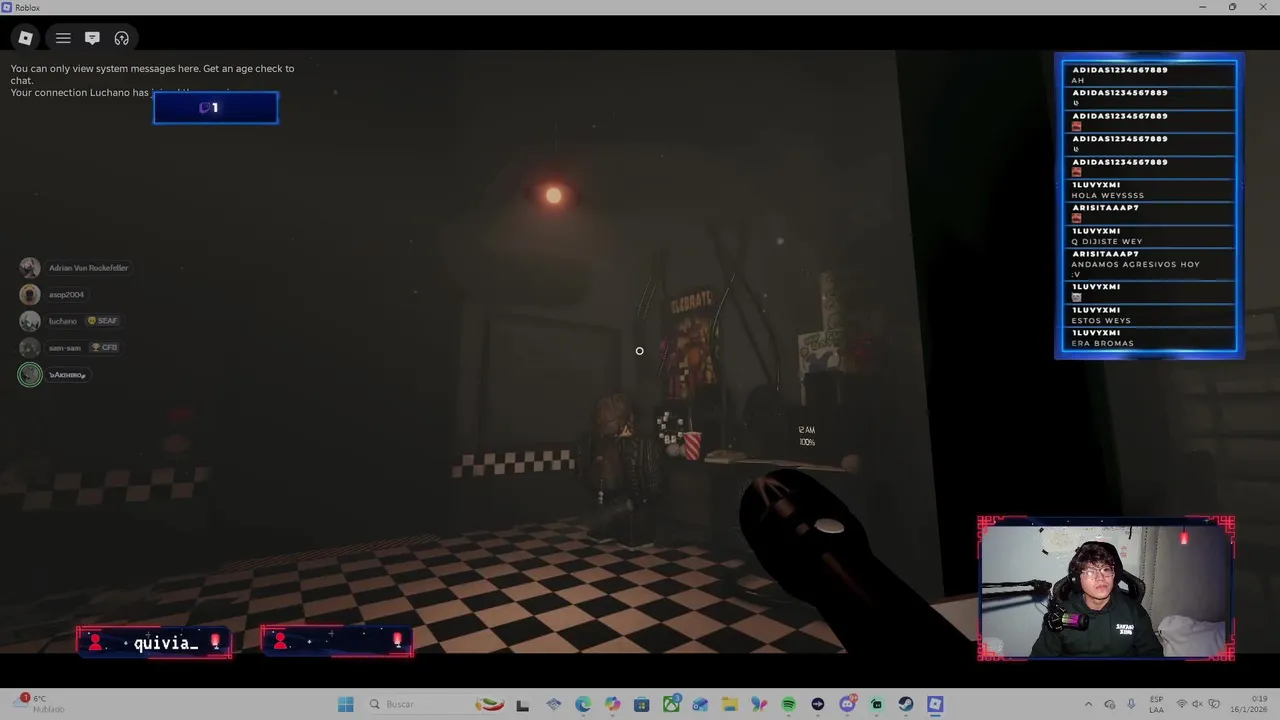This screenshot has width=1280, height=720.
Task: Open File Explorer from the taskbar
Action: point(729,704)
